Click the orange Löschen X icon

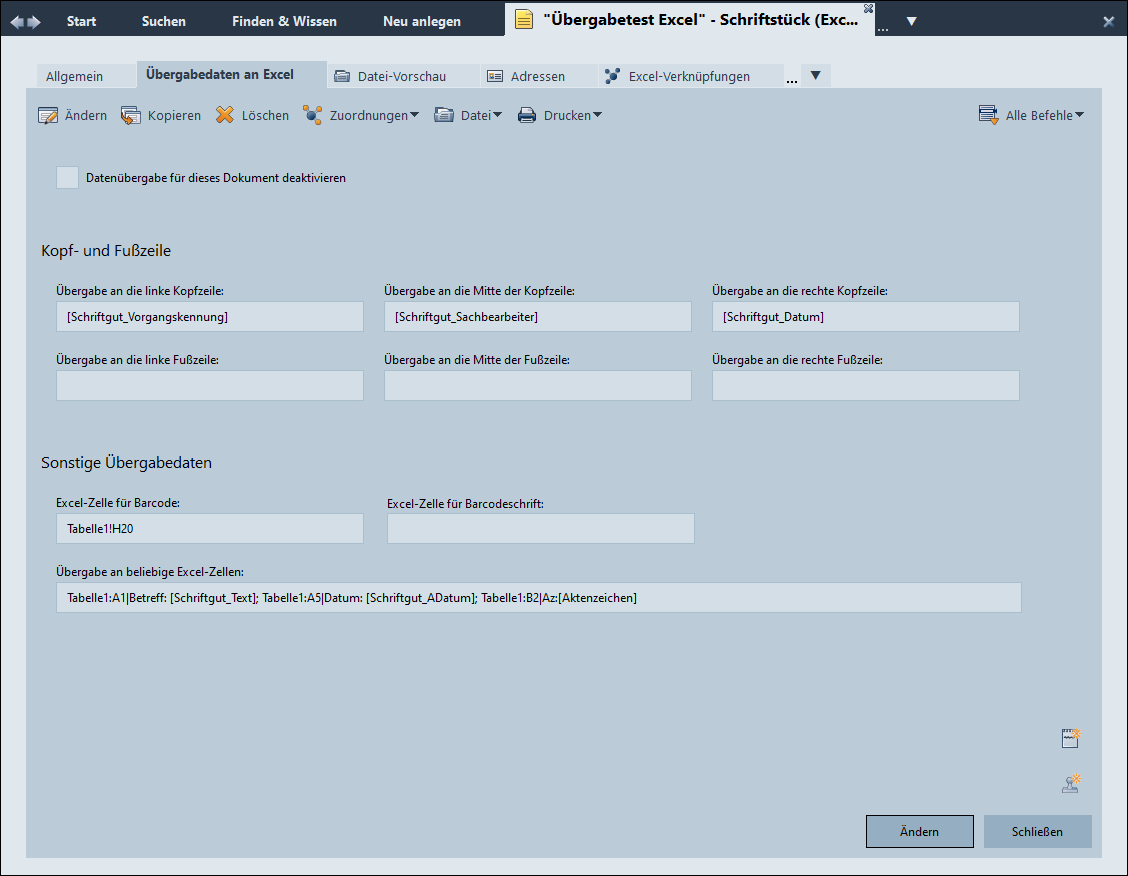coord(225,116)
